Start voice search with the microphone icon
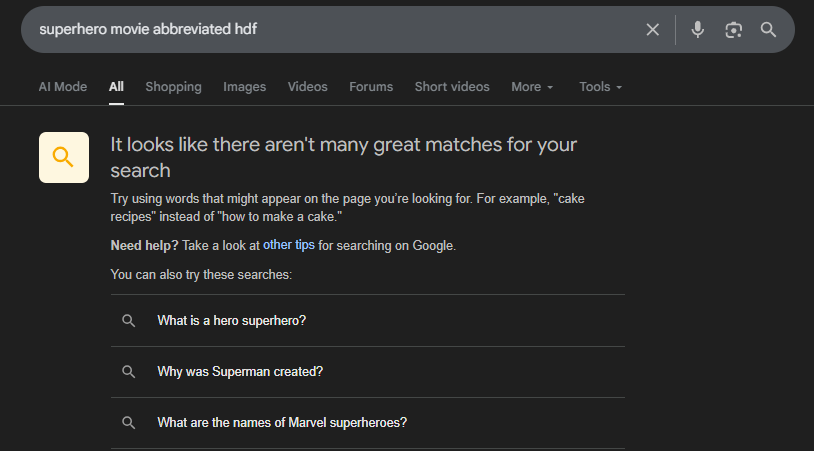 (698, 30)
